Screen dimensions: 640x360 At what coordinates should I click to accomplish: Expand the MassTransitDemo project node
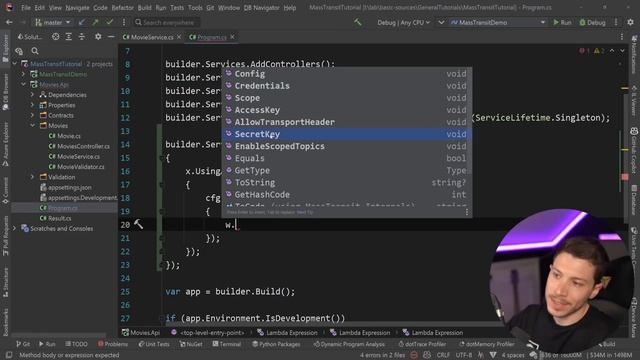click(x=23, y=74)
